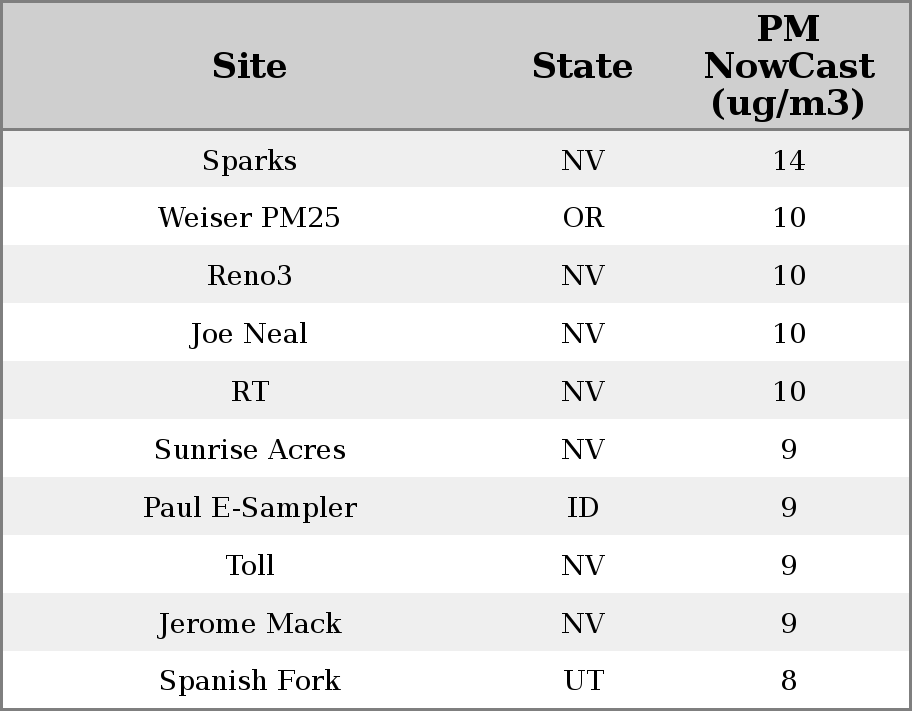Click the NV state cell for Sparks
This screenshot has height=711, width=912.
pos(583,160)
